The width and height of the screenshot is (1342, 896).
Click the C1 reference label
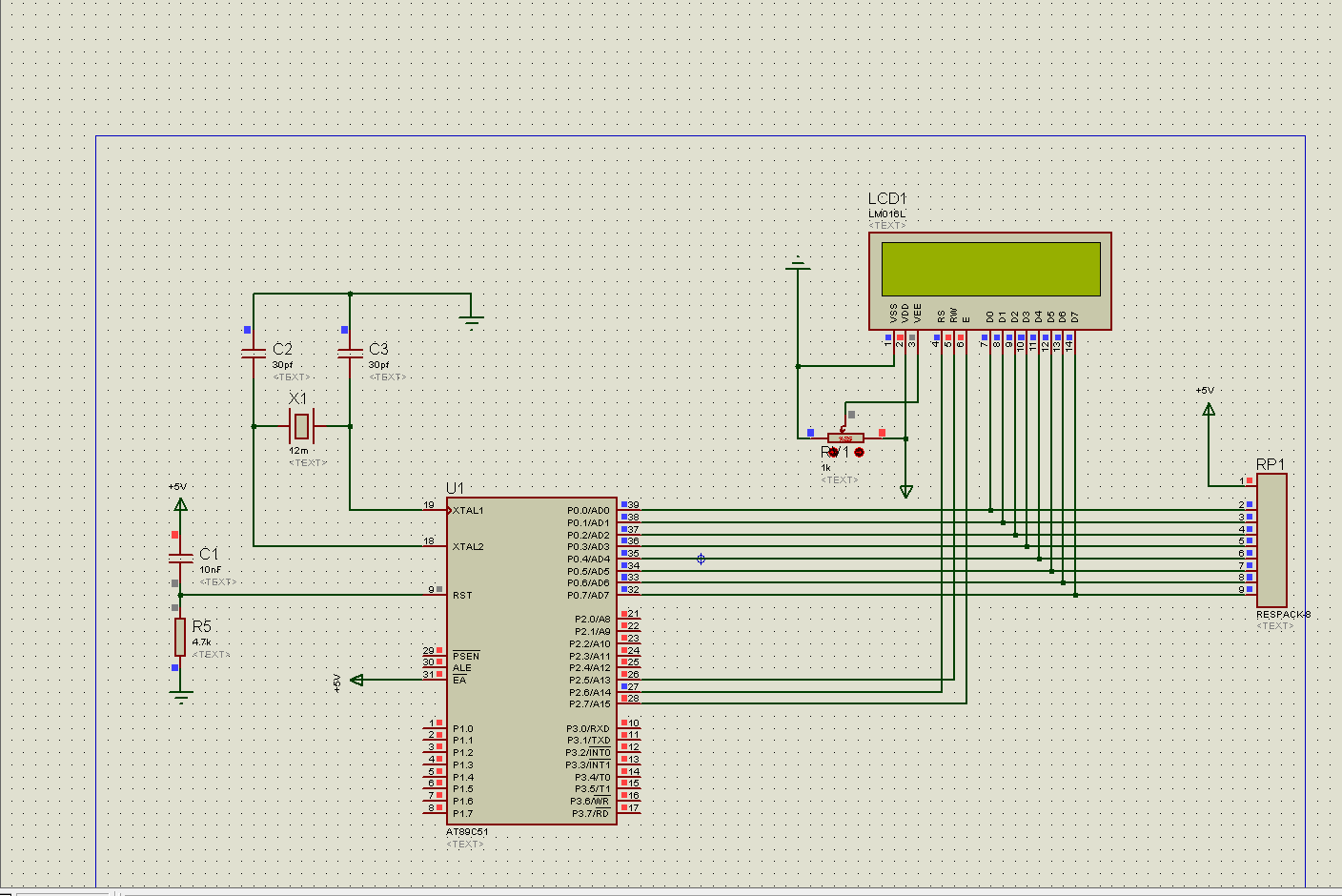tap(209, 554)
